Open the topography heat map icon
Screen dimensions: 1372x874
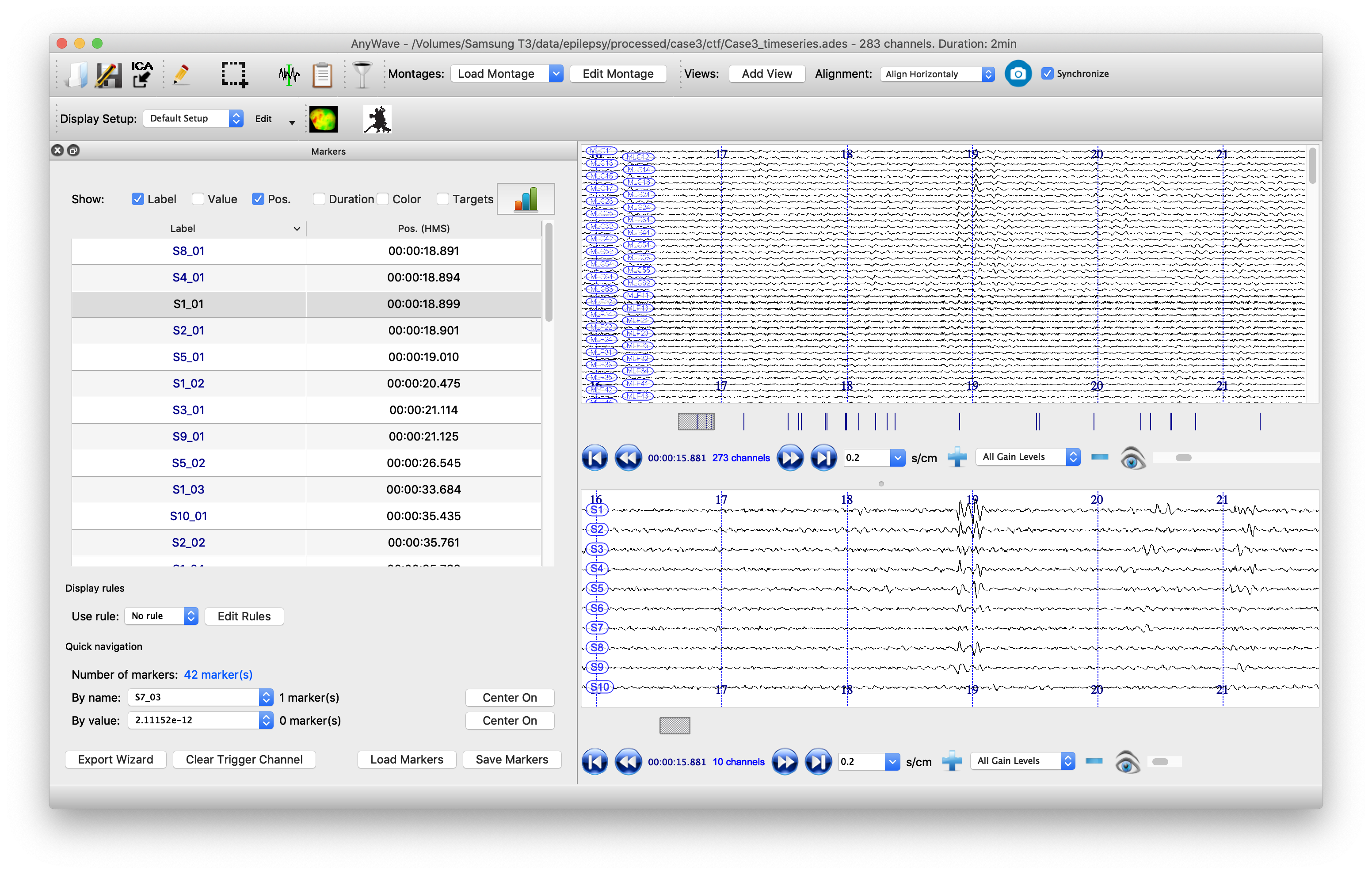pos(323,119)
